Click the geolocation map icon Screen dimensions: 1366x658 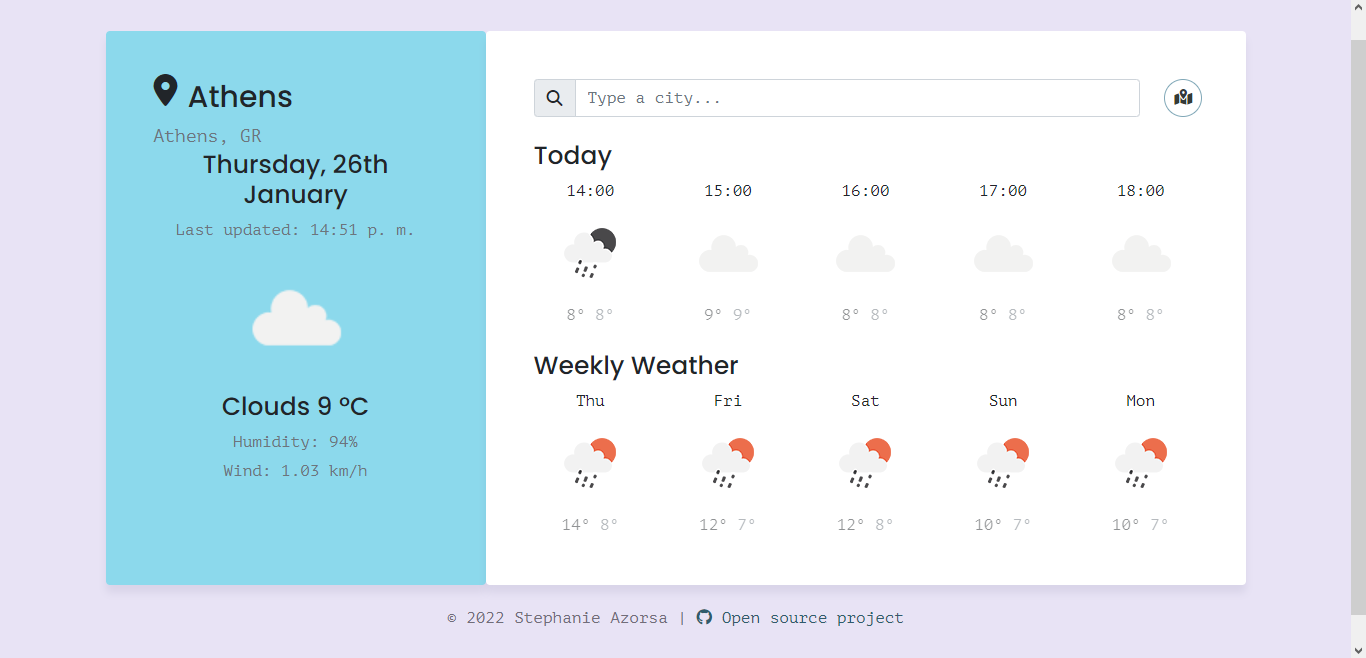(1182, 97)
